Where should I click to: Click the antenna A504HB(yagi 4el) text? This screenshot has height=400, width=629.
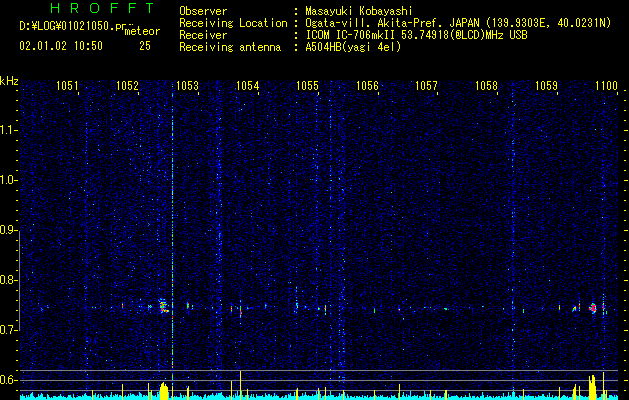tap(353, 47)
